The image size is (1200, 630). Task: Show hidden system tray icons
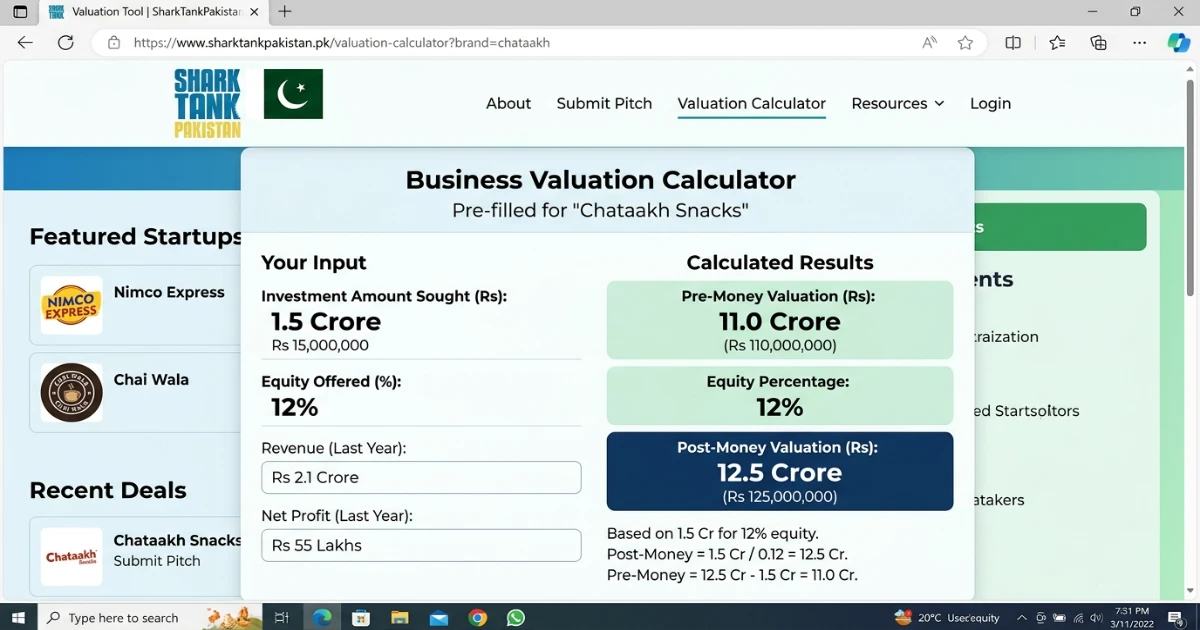pyautogui.click(x=1022, y=618)
